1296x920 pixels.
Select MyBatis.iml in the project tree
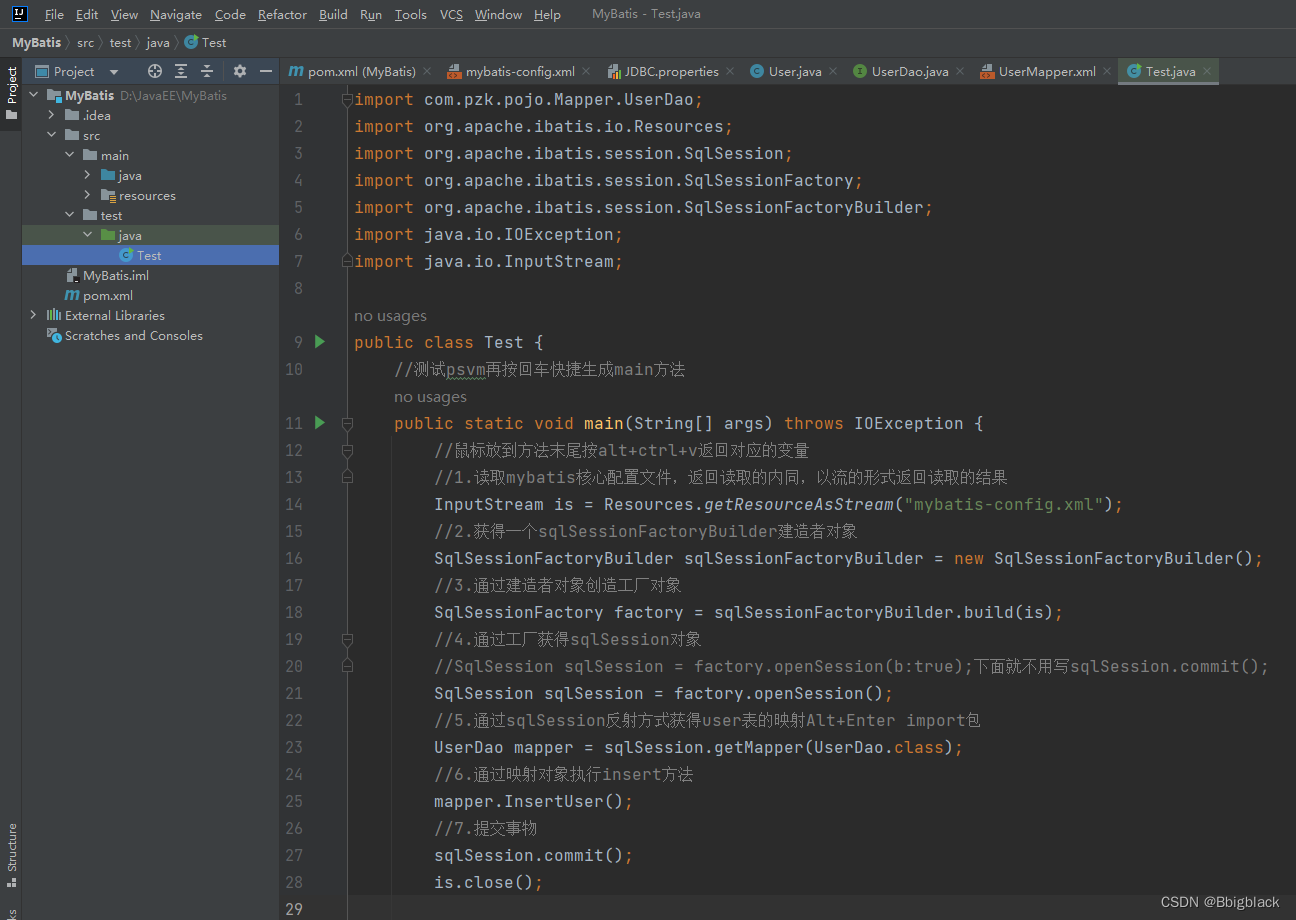[114, 275]
